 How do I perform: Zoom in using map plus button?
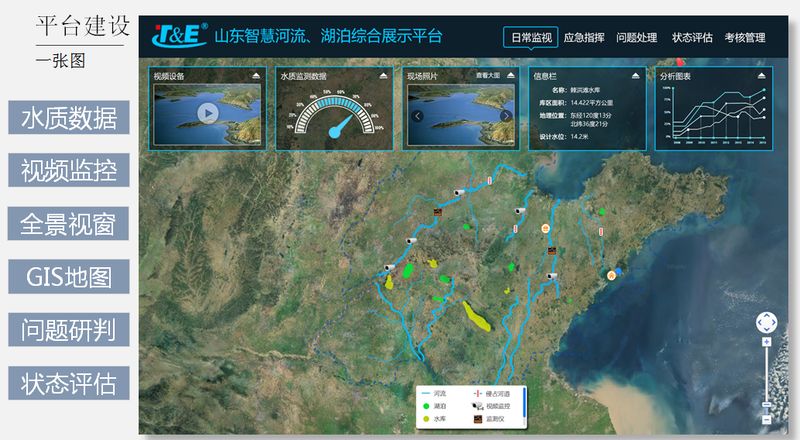(x=766, y=341)
